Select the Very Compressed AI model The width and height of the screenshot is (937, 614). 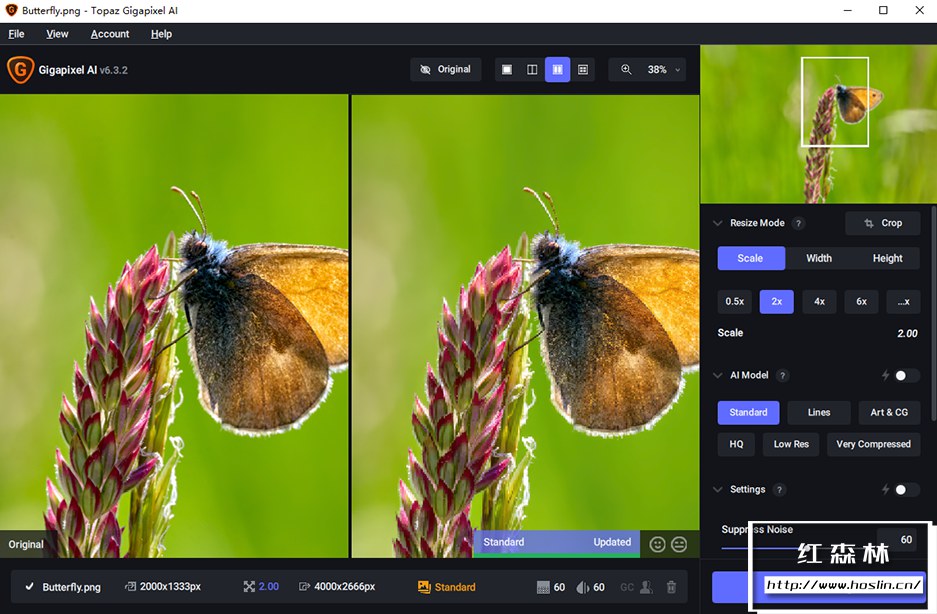874,444
